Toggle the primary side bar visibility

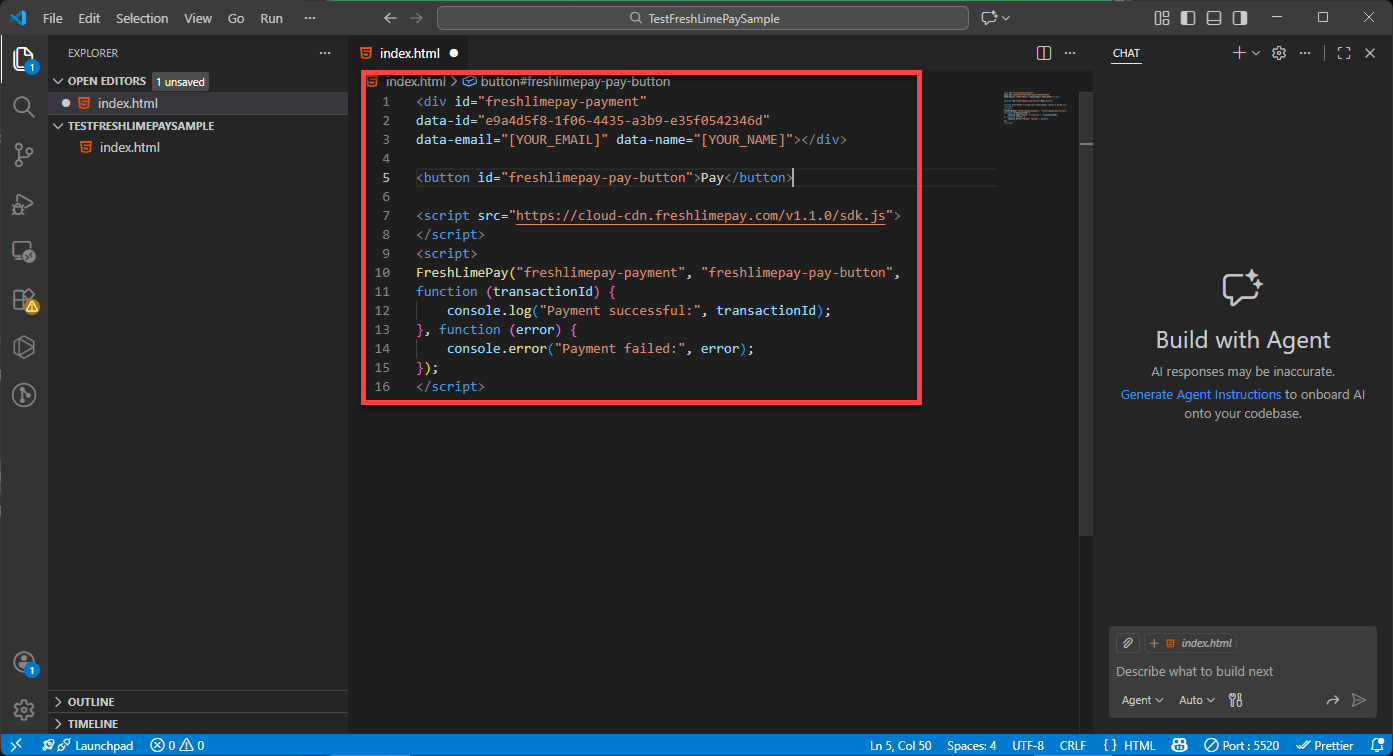tap(1188, 18)
